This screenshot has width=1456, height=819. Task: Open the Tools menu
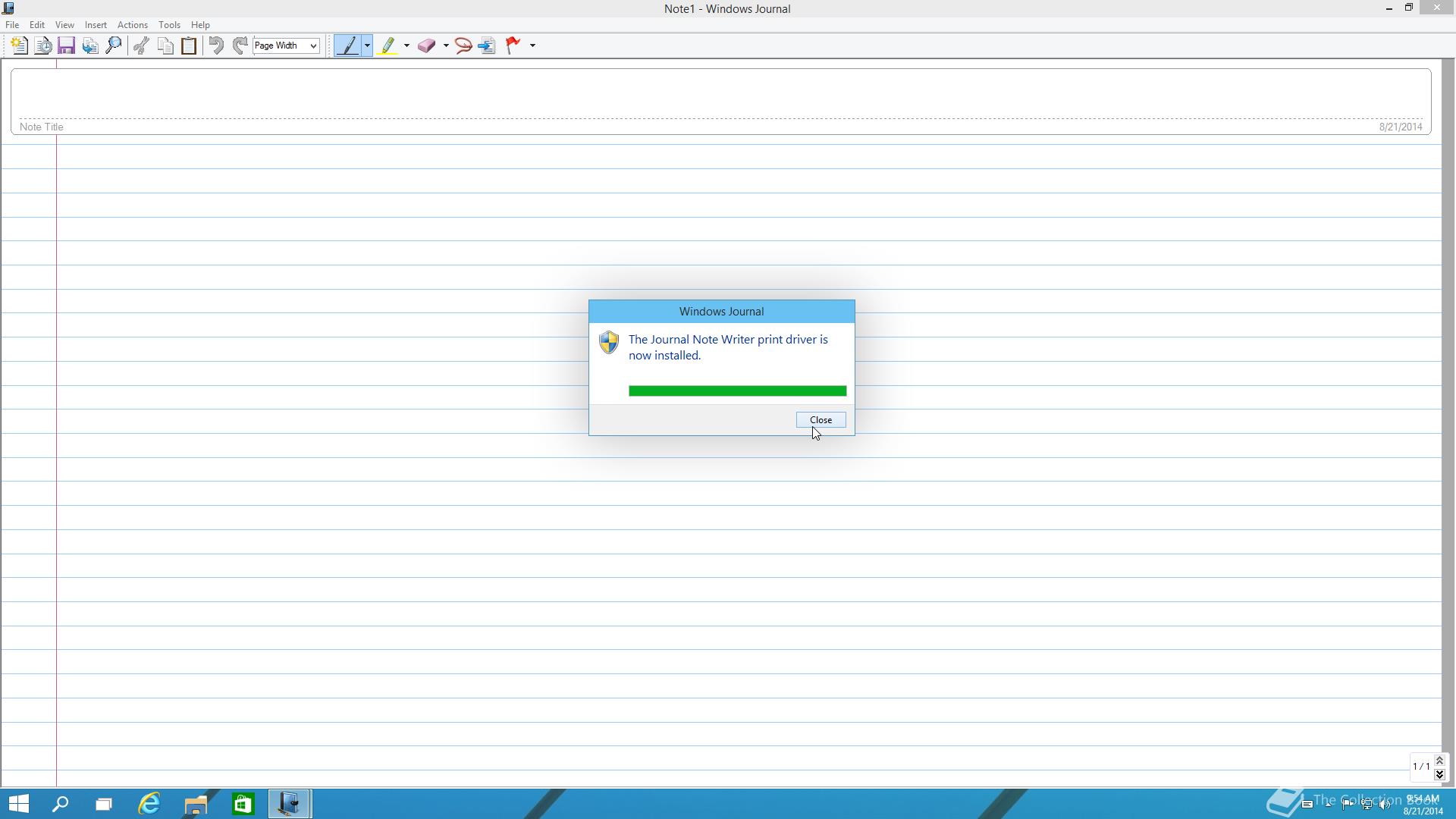point(169,25)
